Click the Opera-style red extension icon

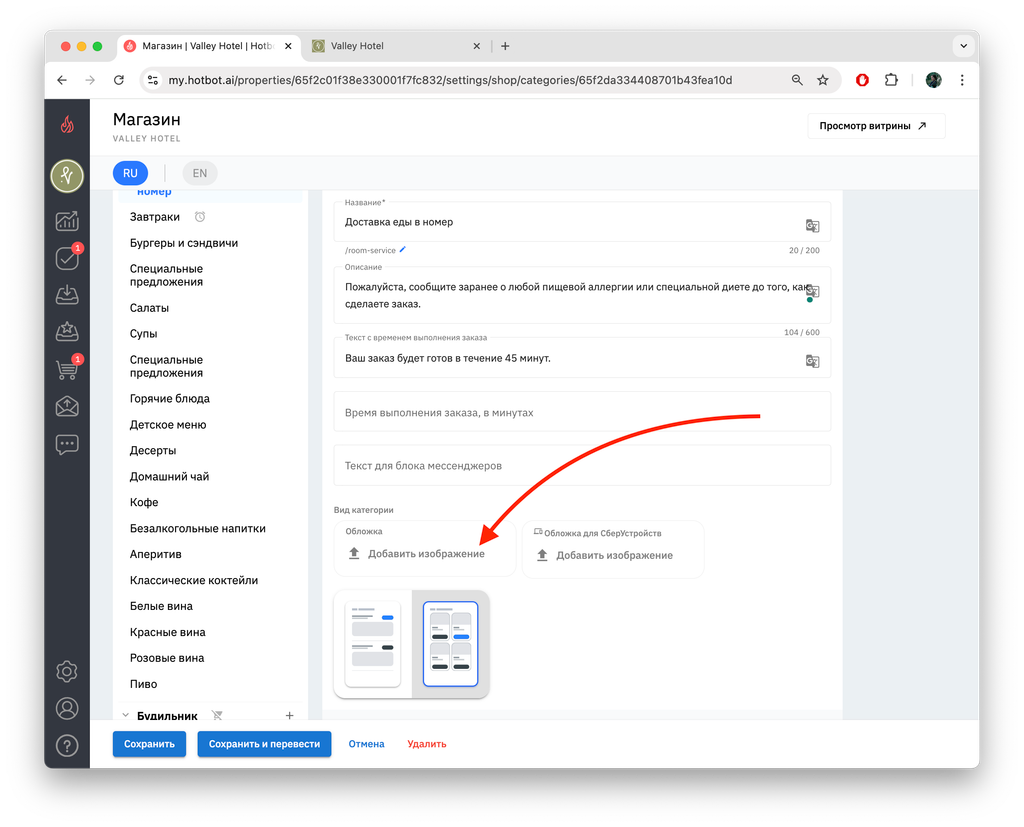pyautogui.click(x=863, y=80)
